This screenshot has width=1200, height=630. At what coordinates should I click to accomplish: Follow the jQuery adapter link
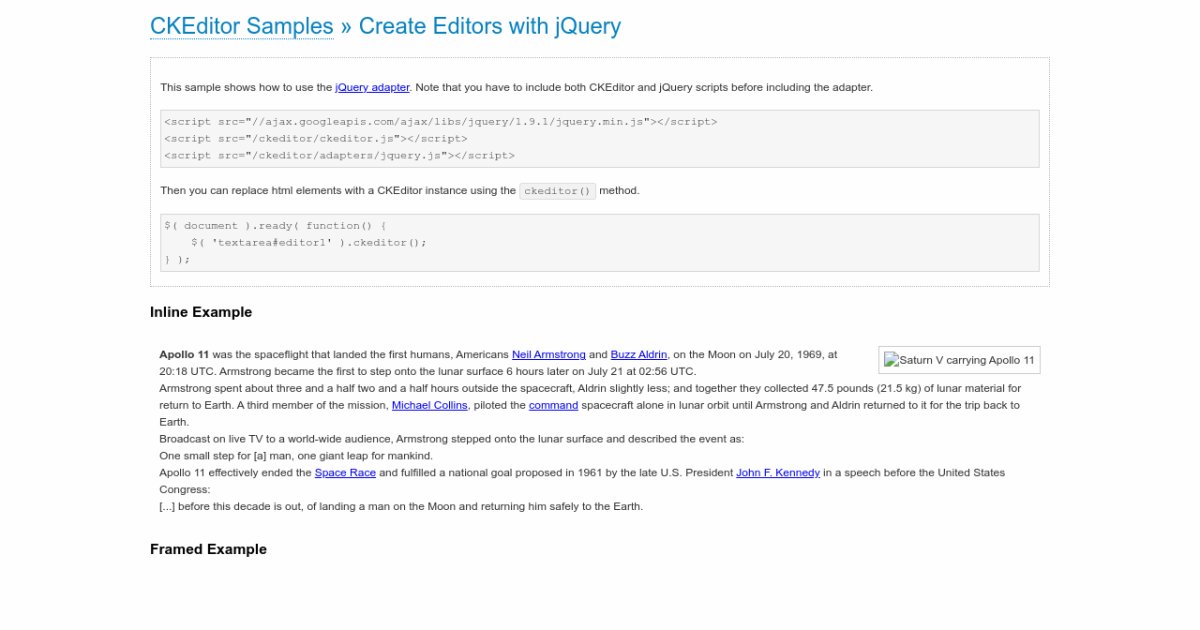(372, 87)
